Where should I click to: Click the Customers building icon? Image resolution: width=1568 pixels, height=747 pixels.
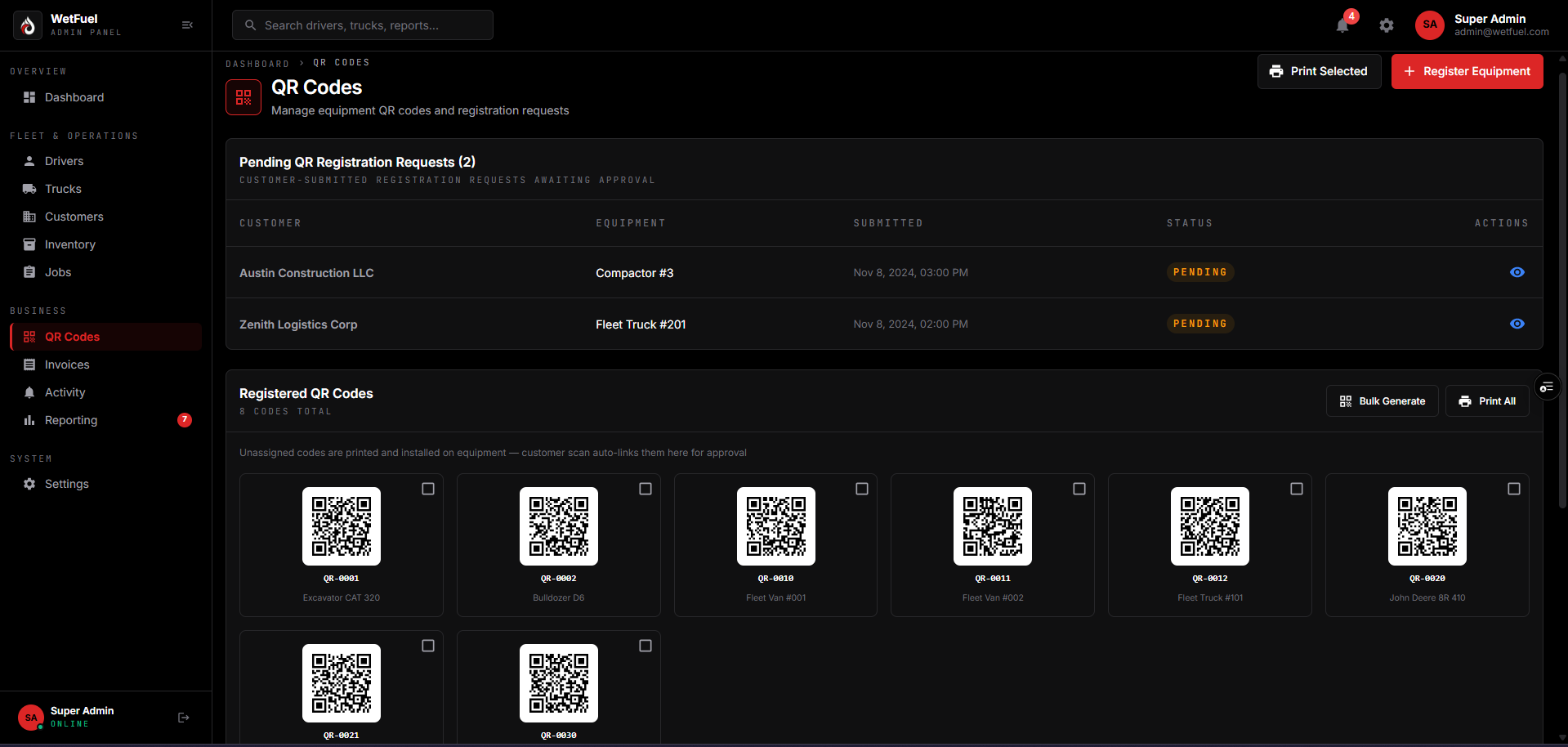point(29,217)
